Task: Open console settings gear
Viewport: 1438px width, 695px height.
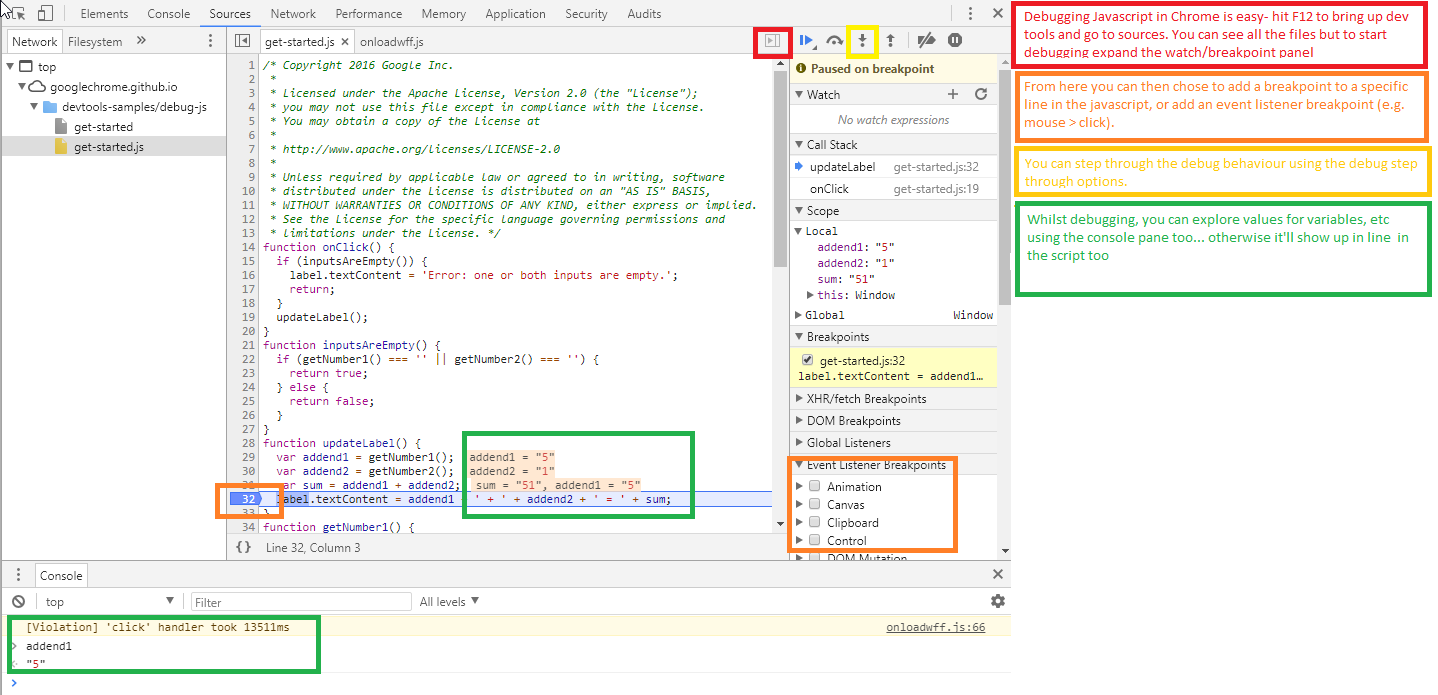Action: pos(997,601)
